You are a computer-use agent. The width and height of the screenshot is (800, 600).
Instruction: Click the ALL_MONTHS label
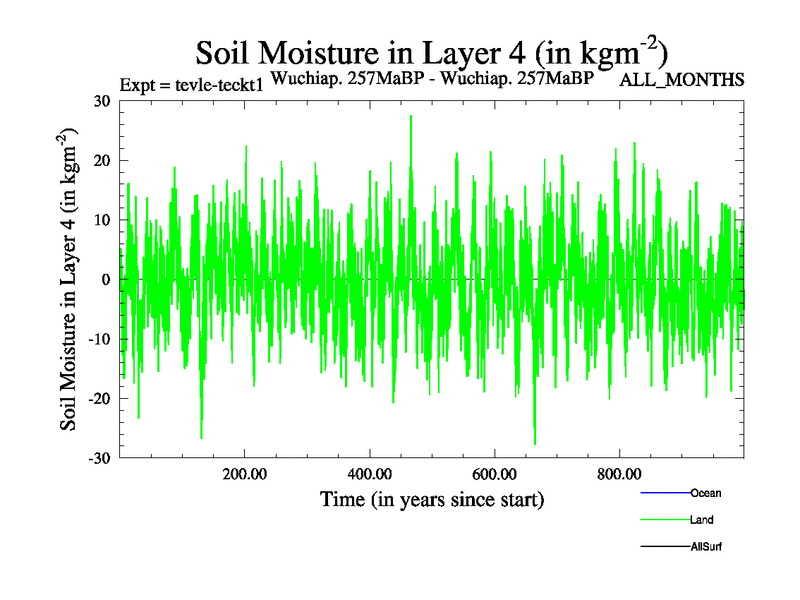point(682,81)
